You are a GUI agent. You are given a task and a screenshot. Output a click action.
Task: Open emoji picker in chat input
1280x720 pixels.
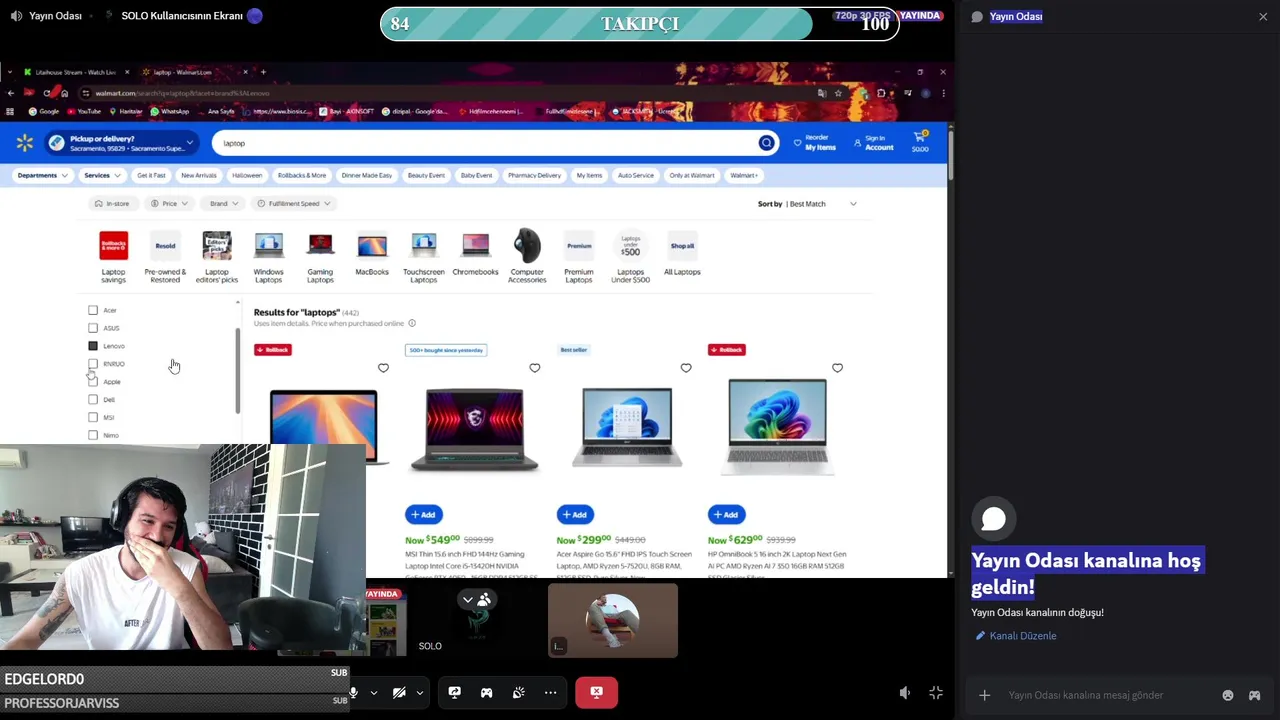click(x=1228, y=695)
